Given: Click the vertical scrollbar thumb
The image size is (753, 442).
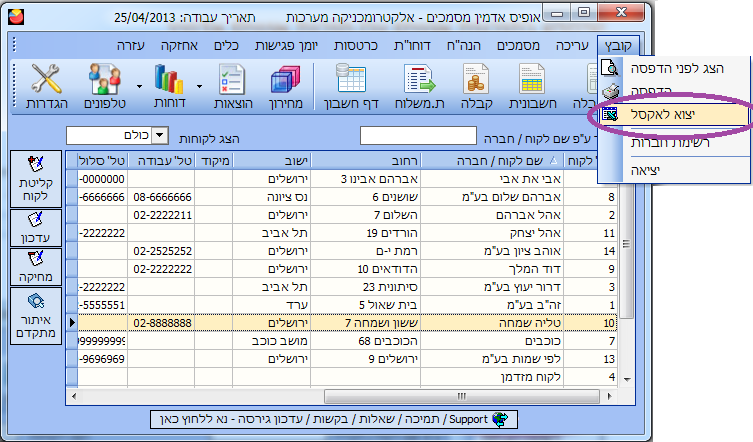Looking at the screenshot, I should (626, 244).
